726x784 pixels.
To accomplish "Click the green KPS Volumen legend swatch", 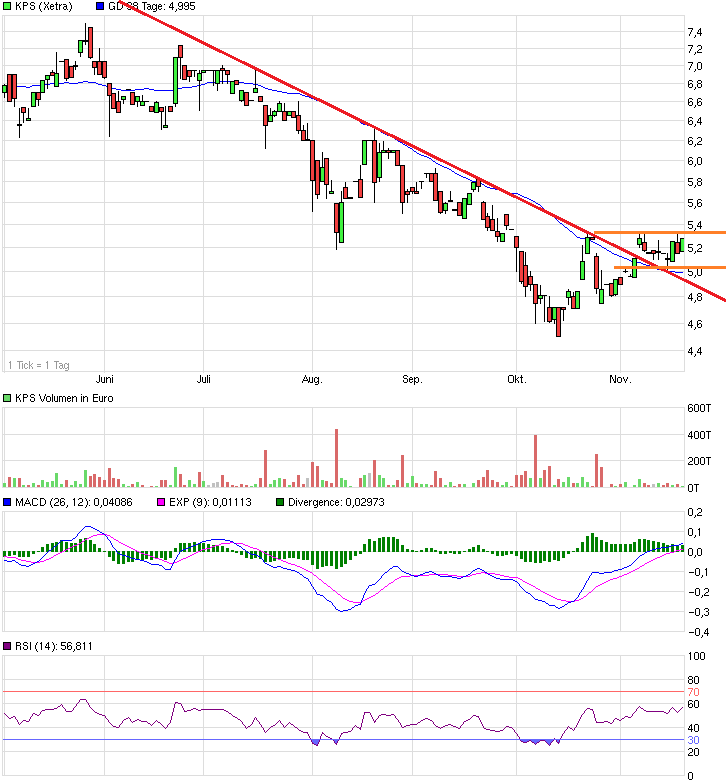I will (x=7, y=398).
